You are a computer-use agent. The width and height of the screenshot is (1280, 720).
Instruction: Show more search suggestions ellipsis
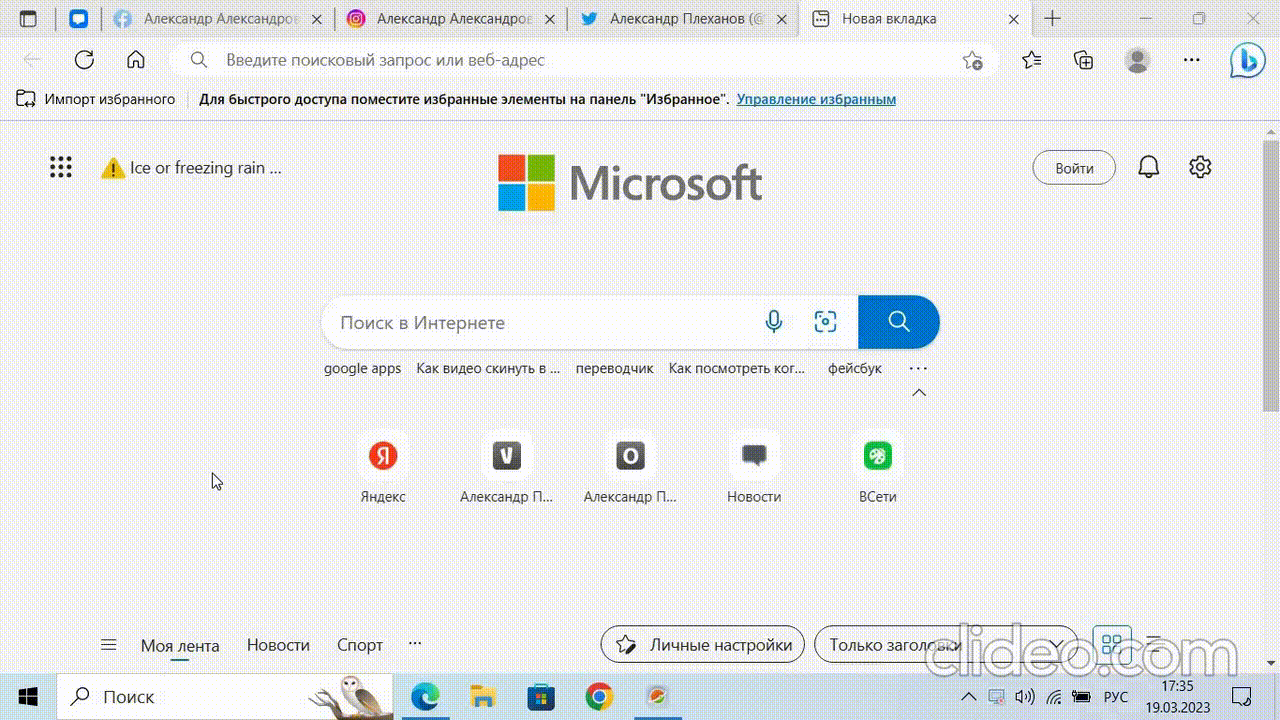pyautogui.click(x=918, y=368)
